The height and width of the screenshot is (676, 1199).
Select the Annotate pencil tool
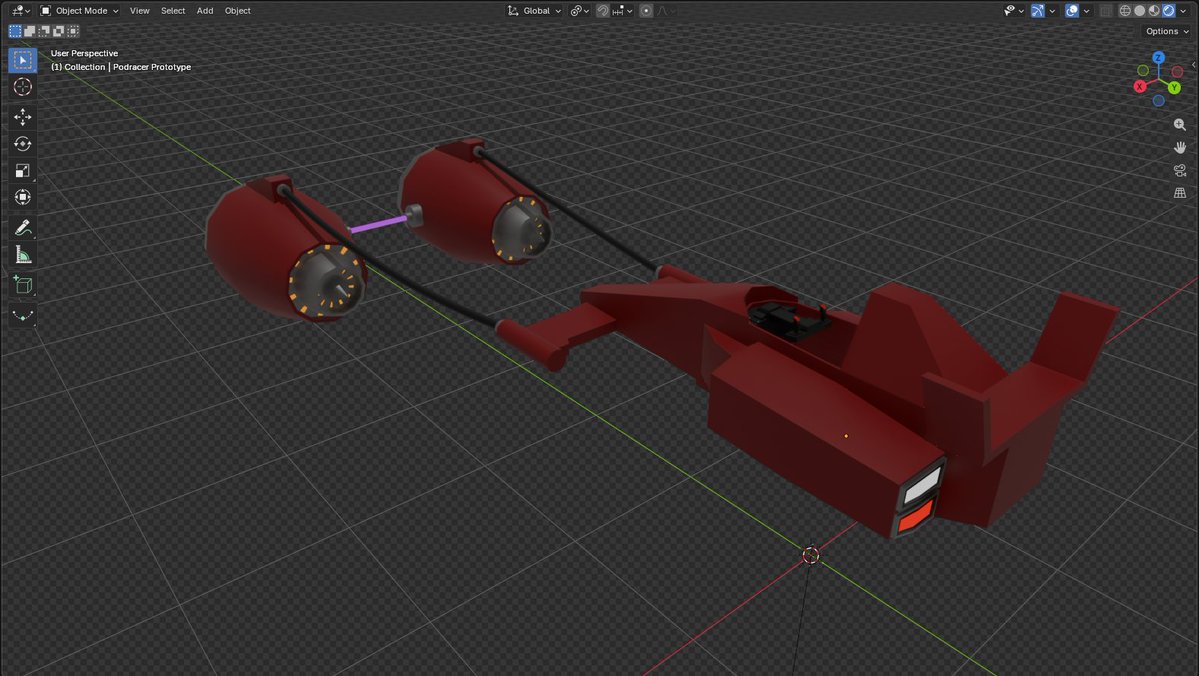click(22, 228)
